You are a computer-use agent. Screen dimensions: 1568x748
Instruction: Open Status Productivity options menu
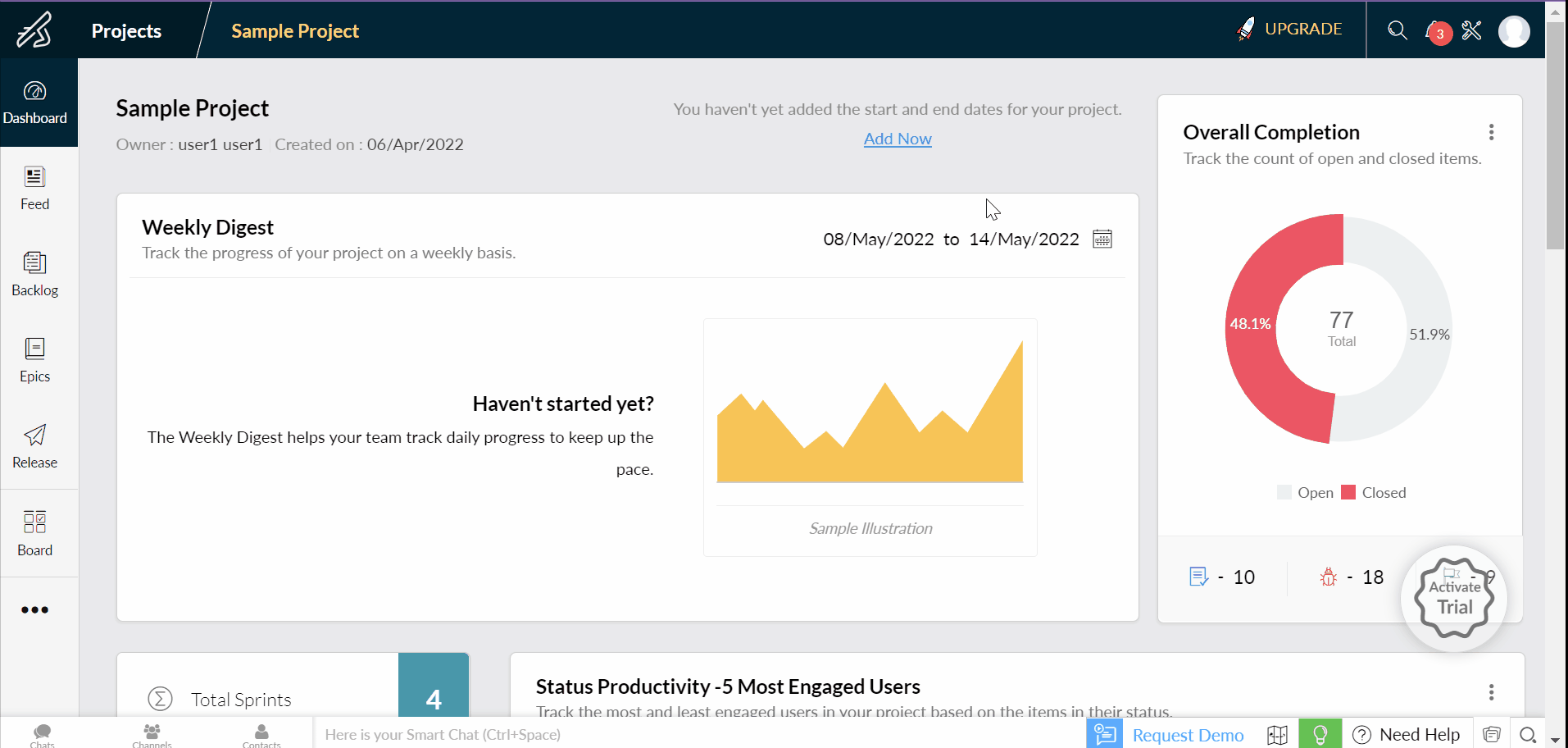click(x=1491, y=692)
